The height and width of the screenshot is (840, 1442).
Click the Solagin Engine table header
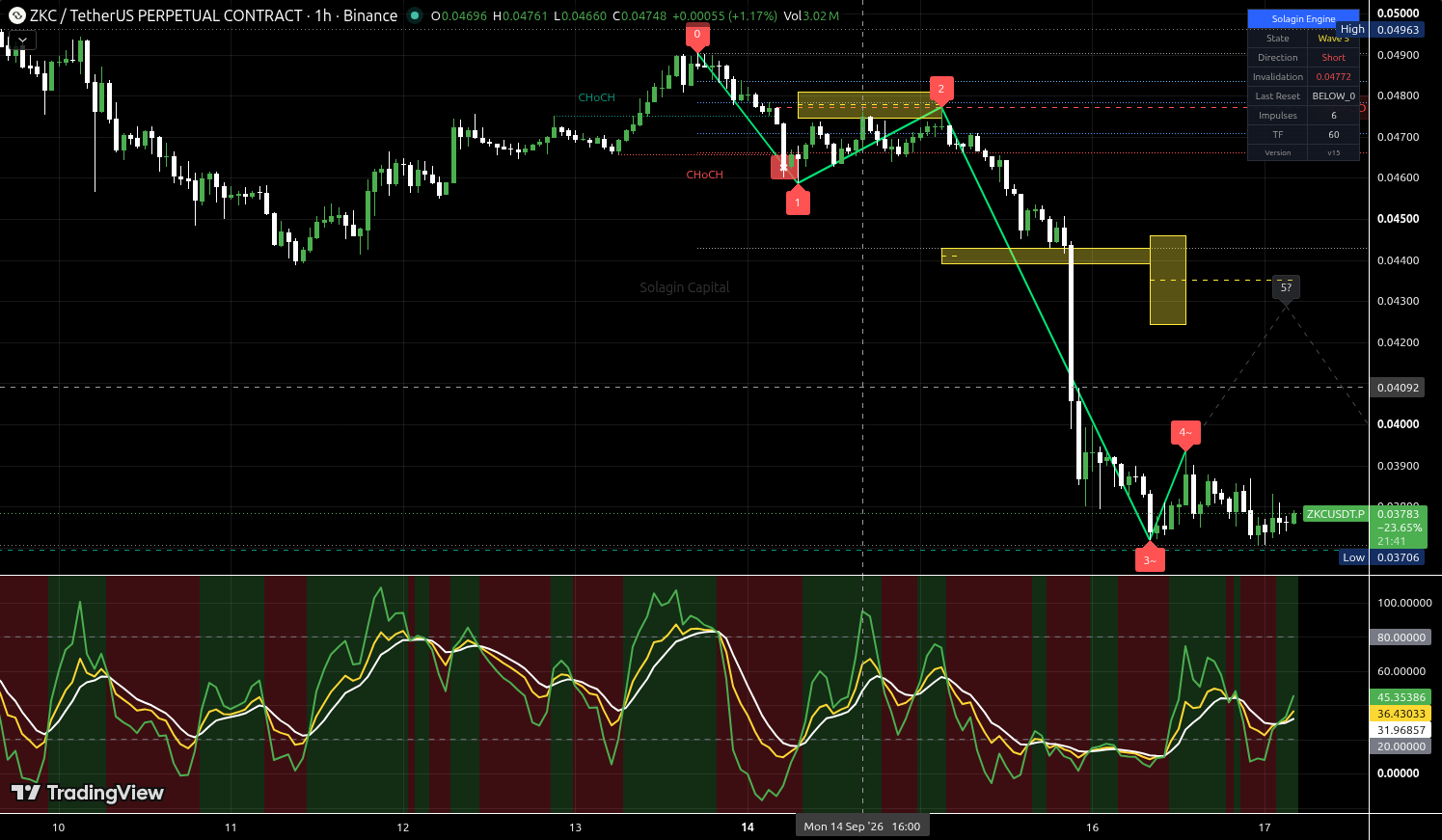1303,18
